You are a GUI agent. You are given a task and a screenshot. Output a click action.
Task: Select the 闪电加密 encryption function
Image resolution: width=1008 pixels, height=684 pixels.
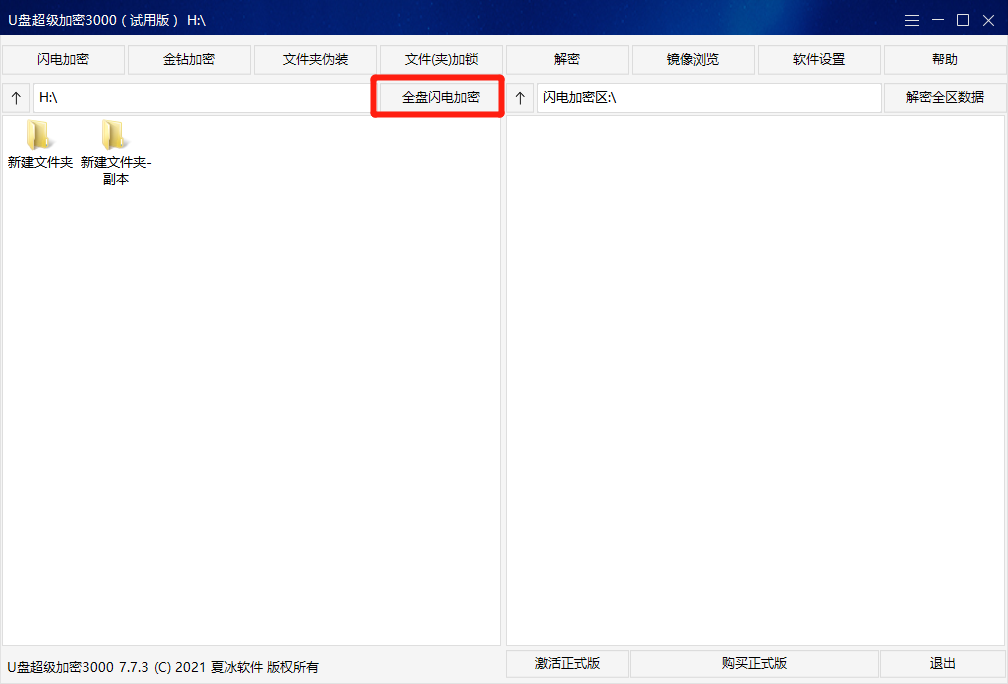tap(62, 59)
